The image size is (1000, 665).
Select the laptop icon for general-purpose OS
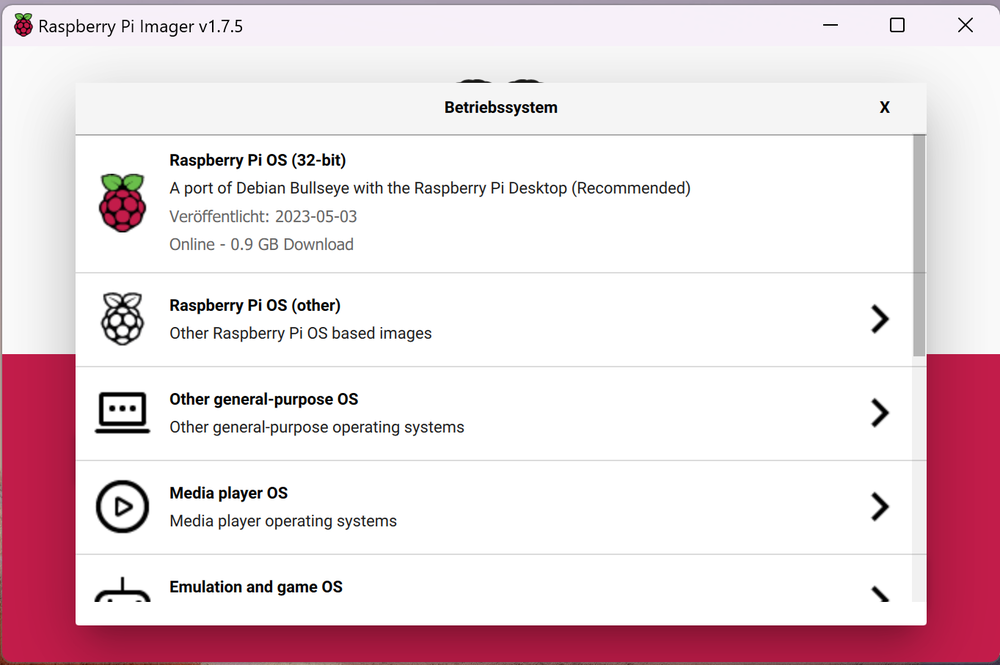point(122,412)
